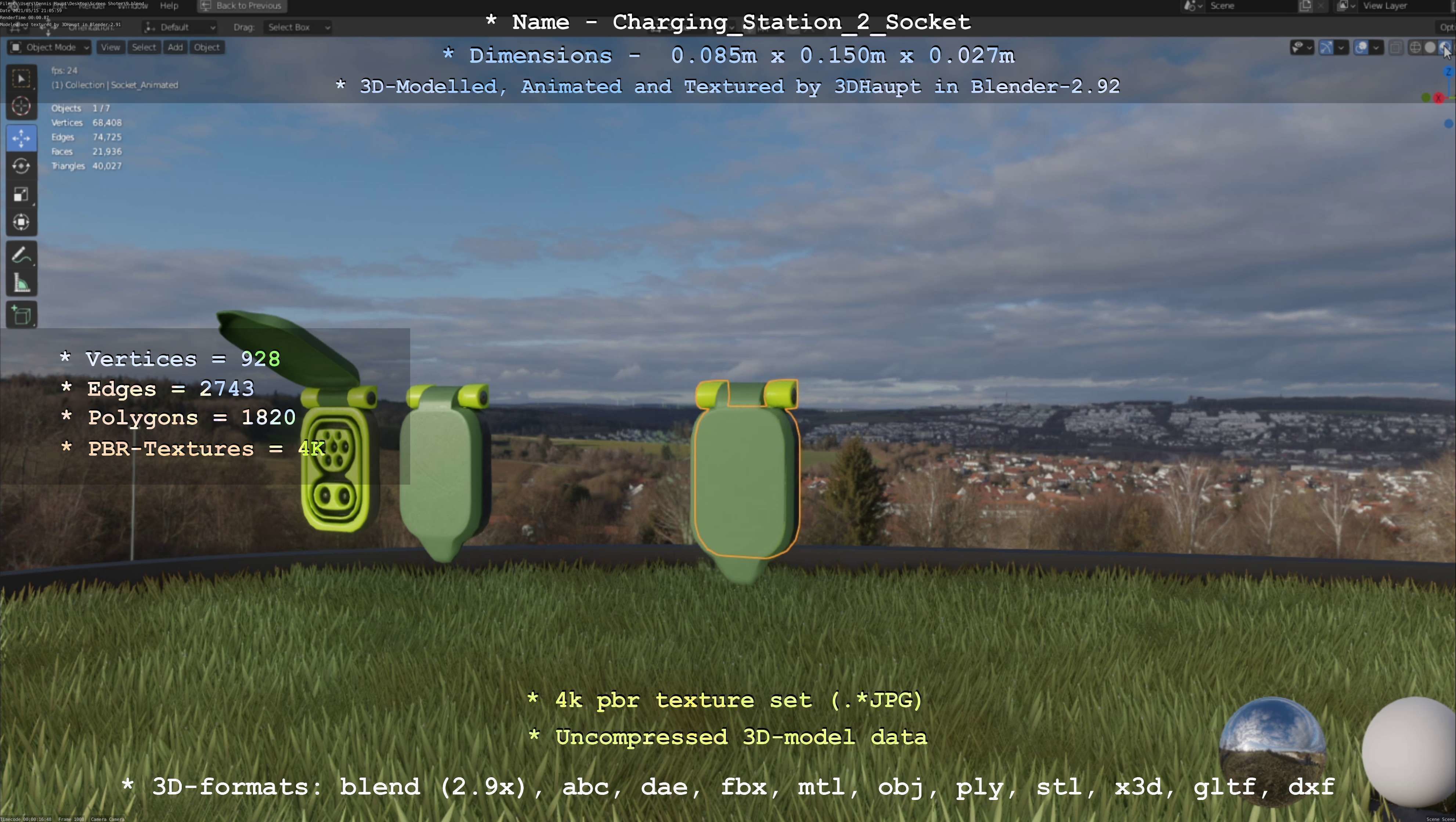Open the object type visibility dropdown
Screen dimensions: 1456x822
point(1302,47)
